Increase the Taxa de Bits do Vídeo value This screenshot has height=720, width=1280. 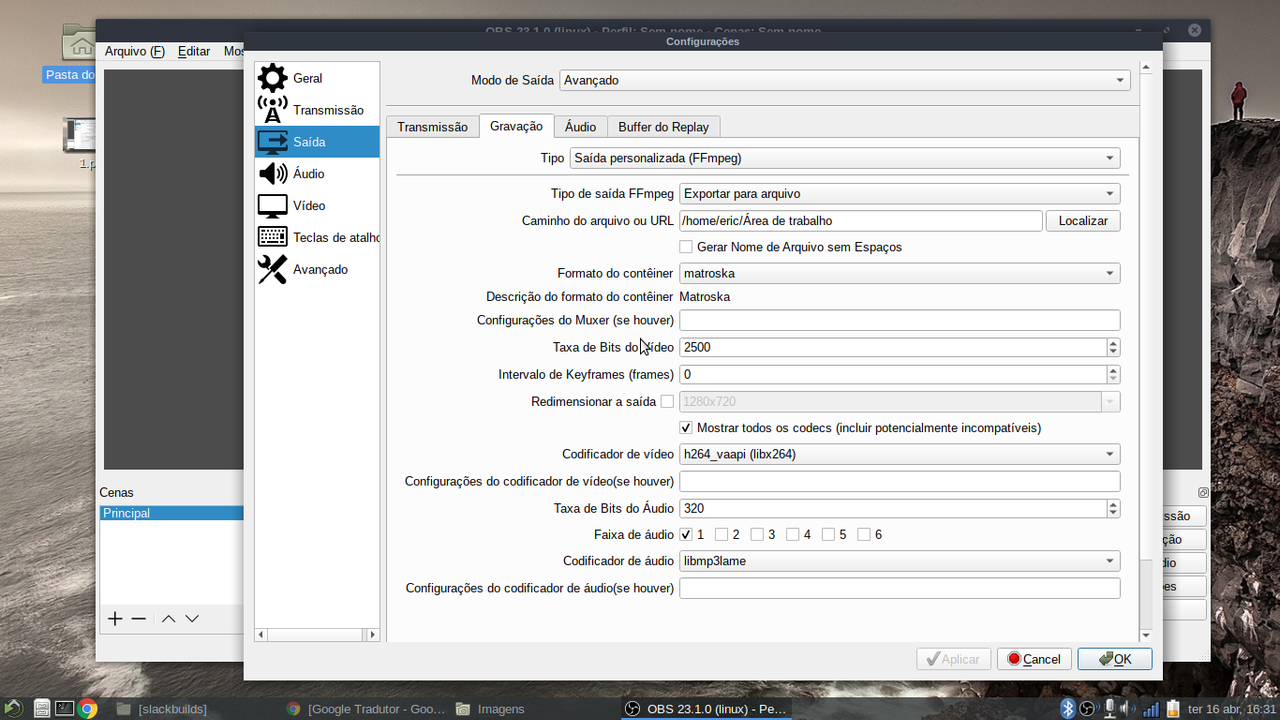pyautogui.click(x=1113, y=343)
